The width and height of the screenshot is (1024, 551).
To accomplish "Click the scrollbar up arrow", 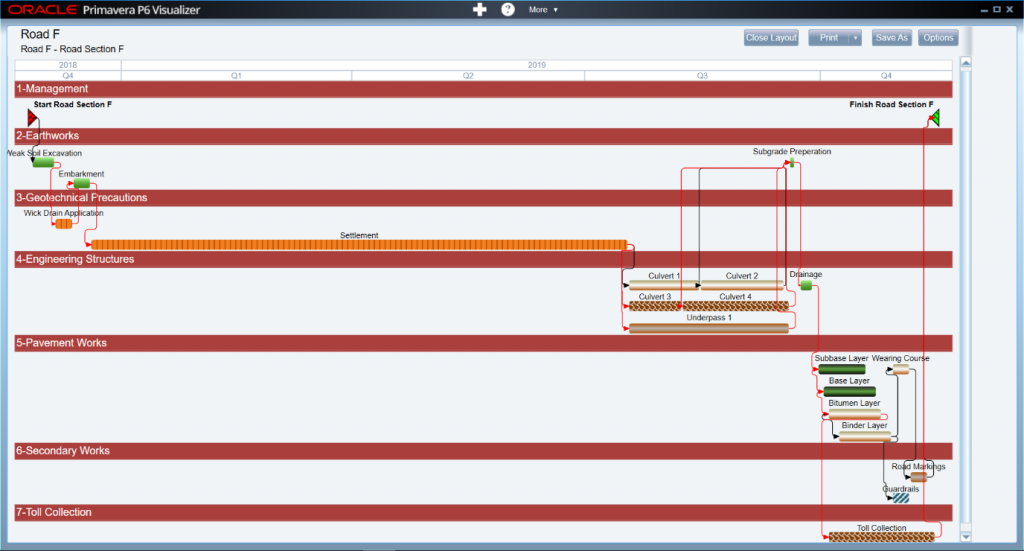I will click(x=965, y=62).
